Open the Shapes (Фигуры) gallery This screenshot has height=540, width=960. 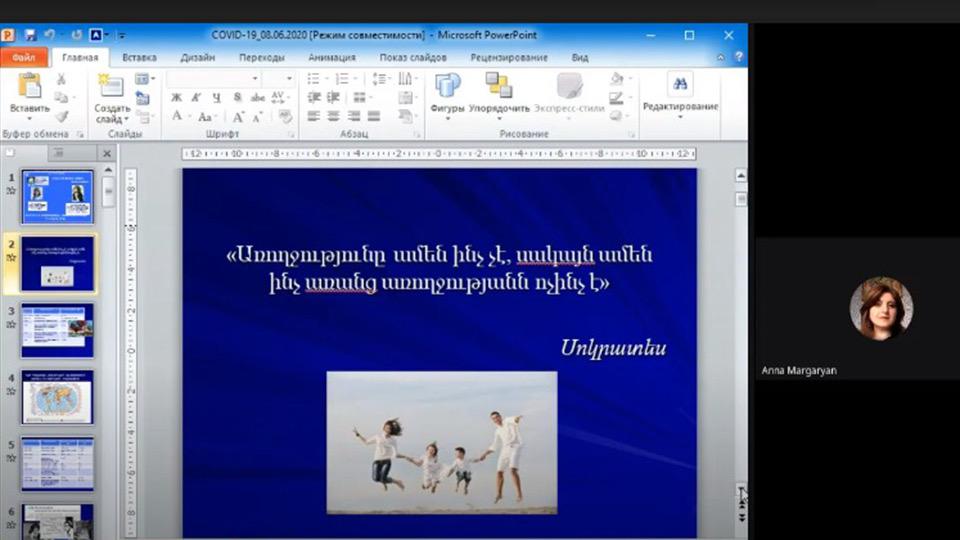click(x=447, y=86)
